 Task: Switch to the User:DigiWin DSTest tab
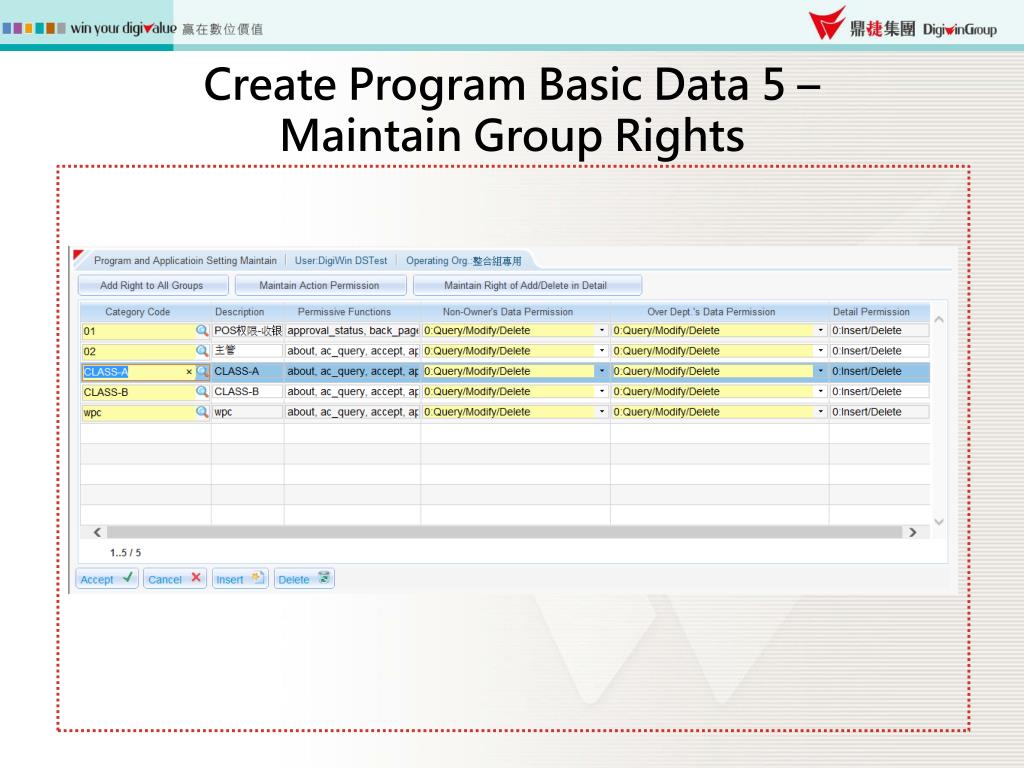[341, 261]
